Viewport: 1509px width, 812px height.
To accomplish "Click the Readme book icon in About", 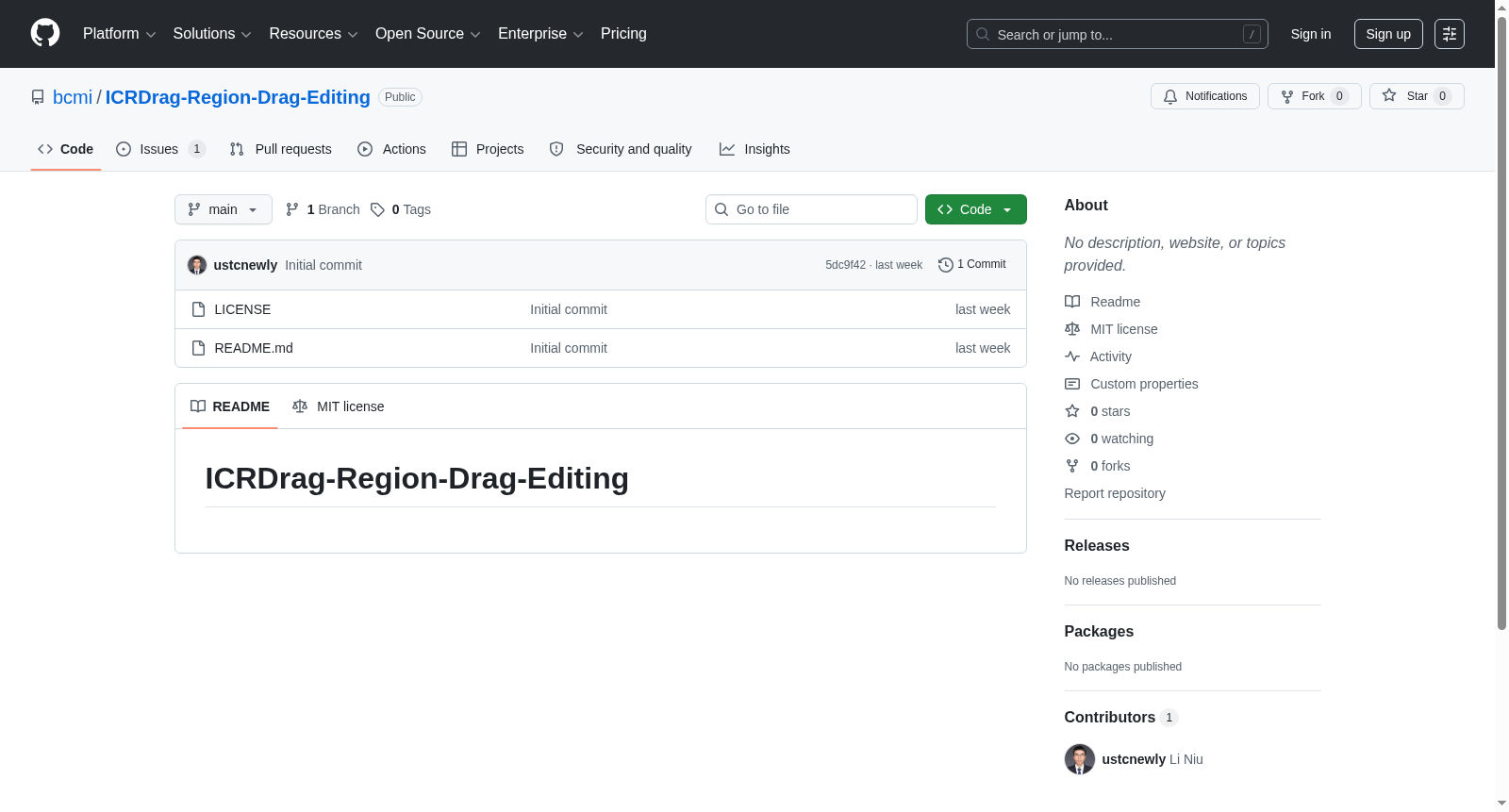I will coord(1072,302).
